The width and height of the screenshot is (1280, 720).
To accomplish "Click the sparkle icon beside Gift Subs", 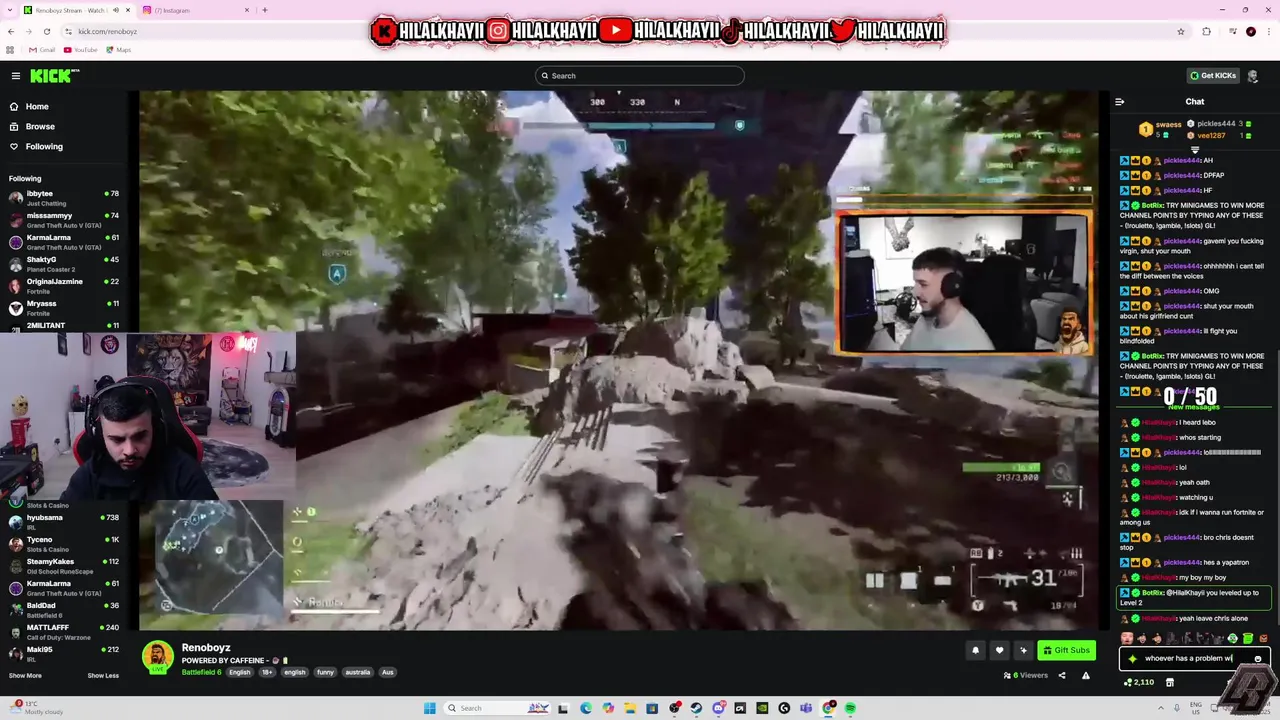I will point(1023,650).
